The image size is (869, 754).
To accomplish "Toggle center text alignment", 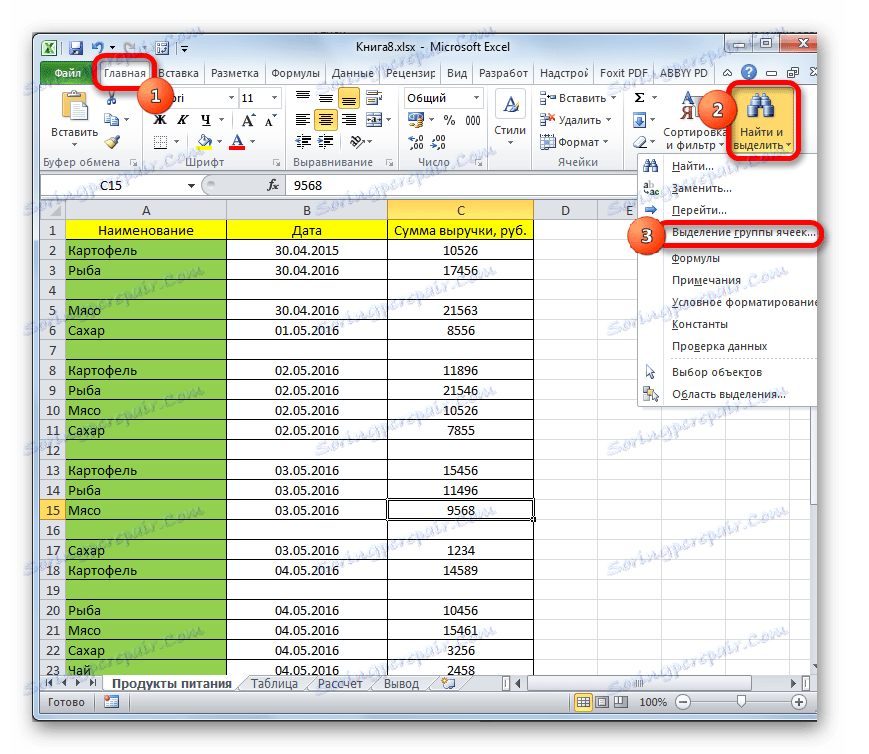I will (x=326, y=120).
